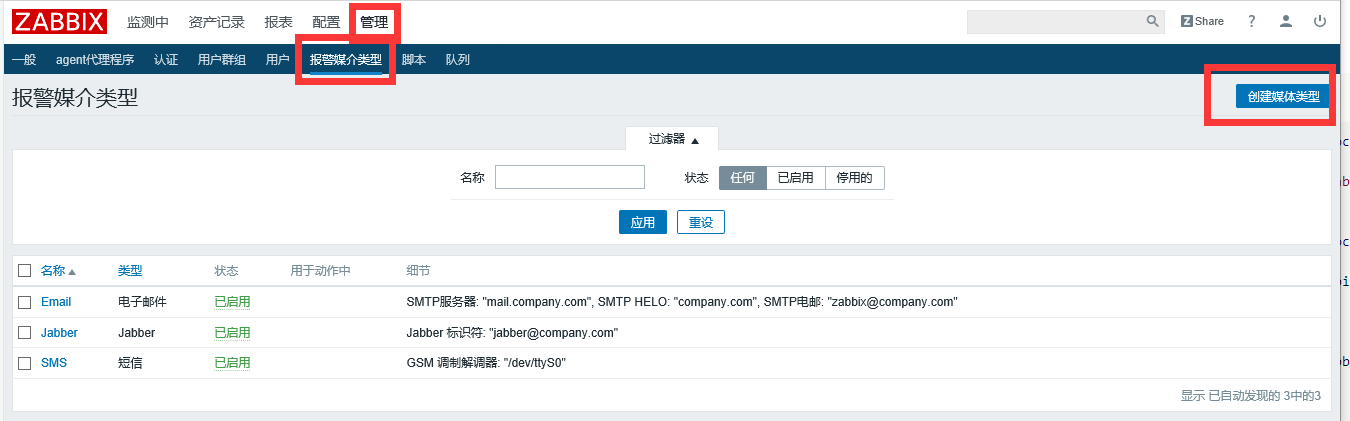This screenshot has height=421, width=1350.
Task: Click the 创建媒体类型 button
Action: 1283,97
